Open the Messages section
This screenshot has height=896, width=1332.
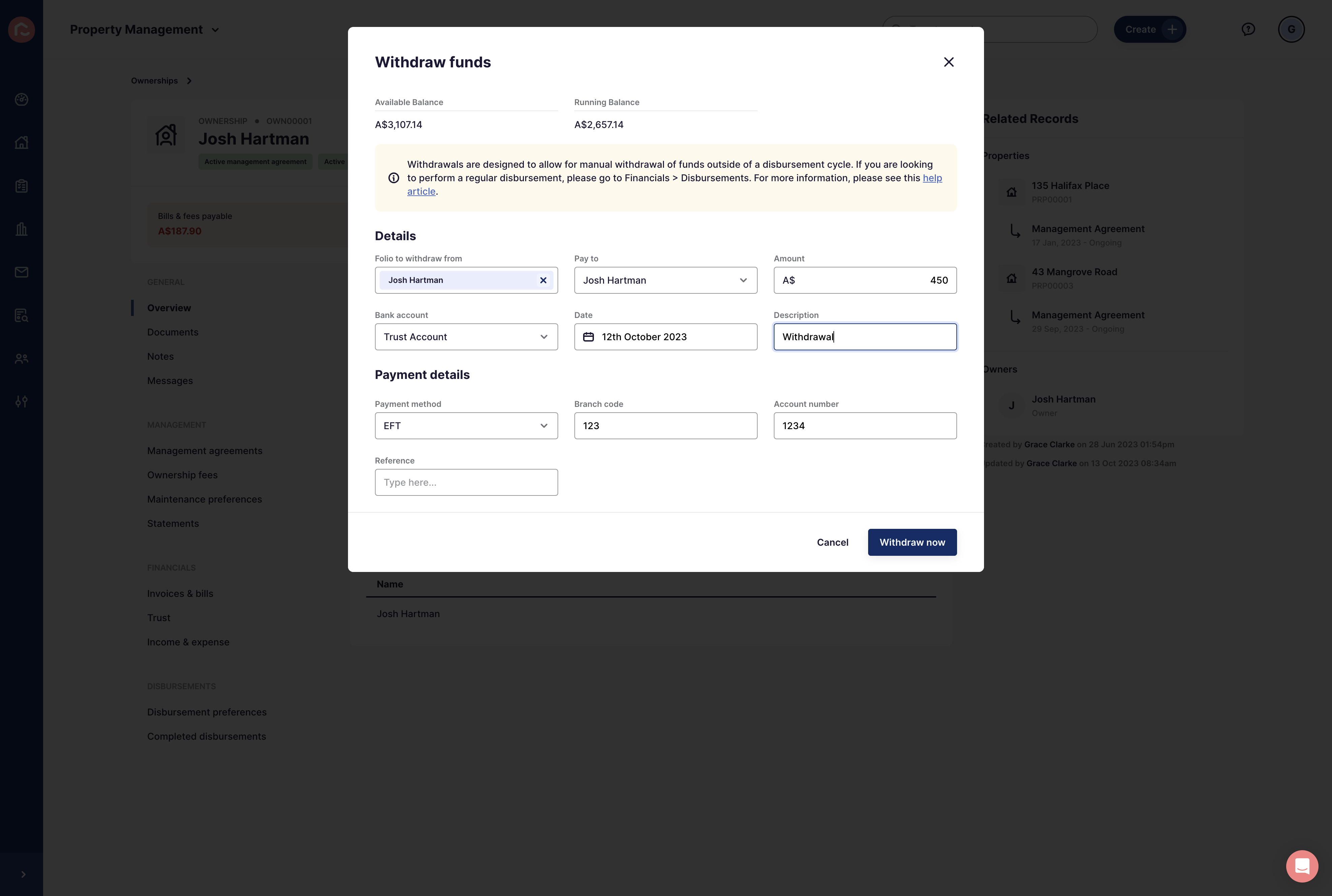[170, 381]
